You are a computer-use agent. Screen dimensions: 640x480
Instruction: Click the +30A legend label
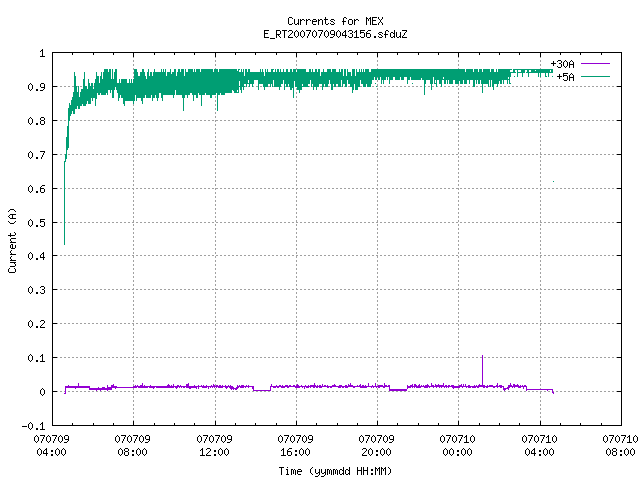point(562,64)
